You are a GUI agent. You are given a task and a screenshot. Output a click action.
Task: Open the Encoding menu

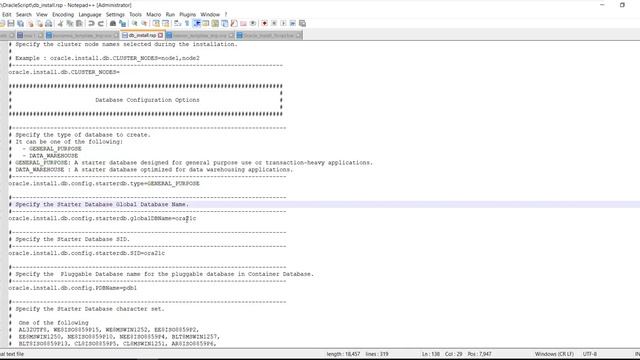click(x=63, y=14)
